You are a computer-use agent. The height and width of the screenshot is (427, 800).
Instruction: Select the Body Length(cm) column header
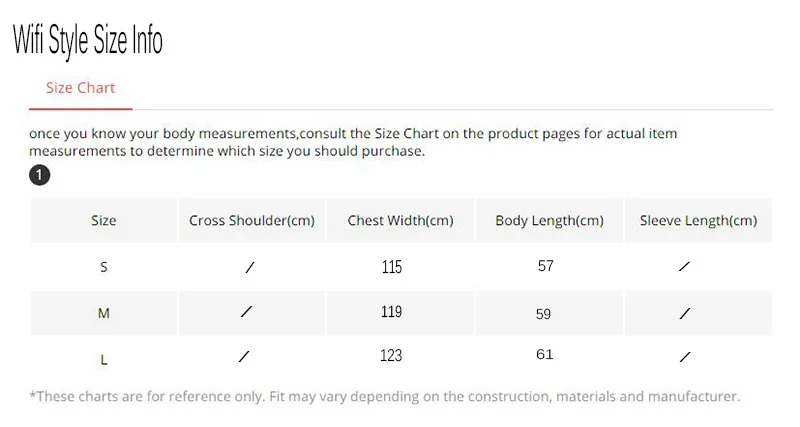click(x=549, y=221)
